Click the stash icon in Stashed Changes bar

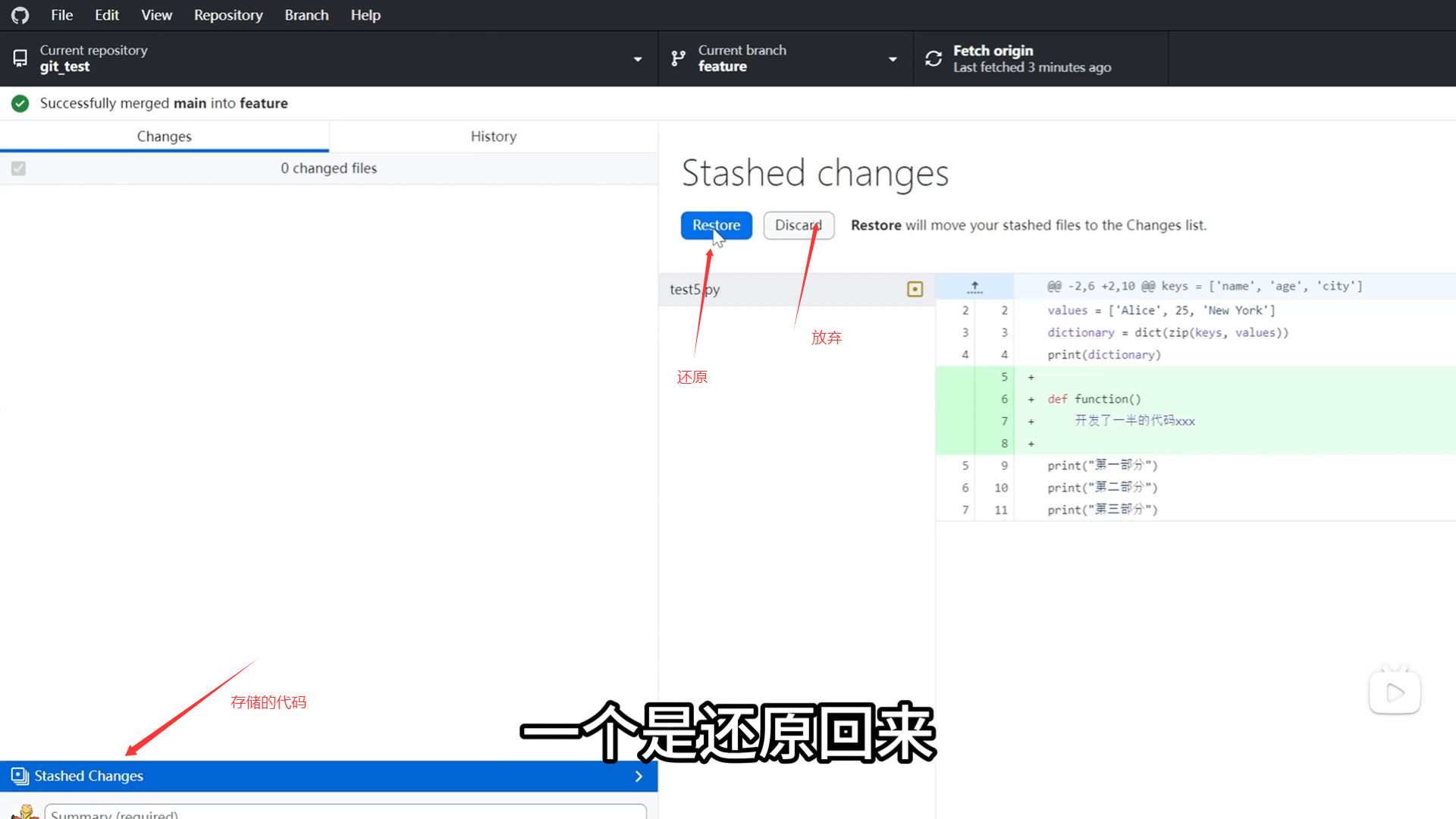pyautogui.click(x=20, y=776)
